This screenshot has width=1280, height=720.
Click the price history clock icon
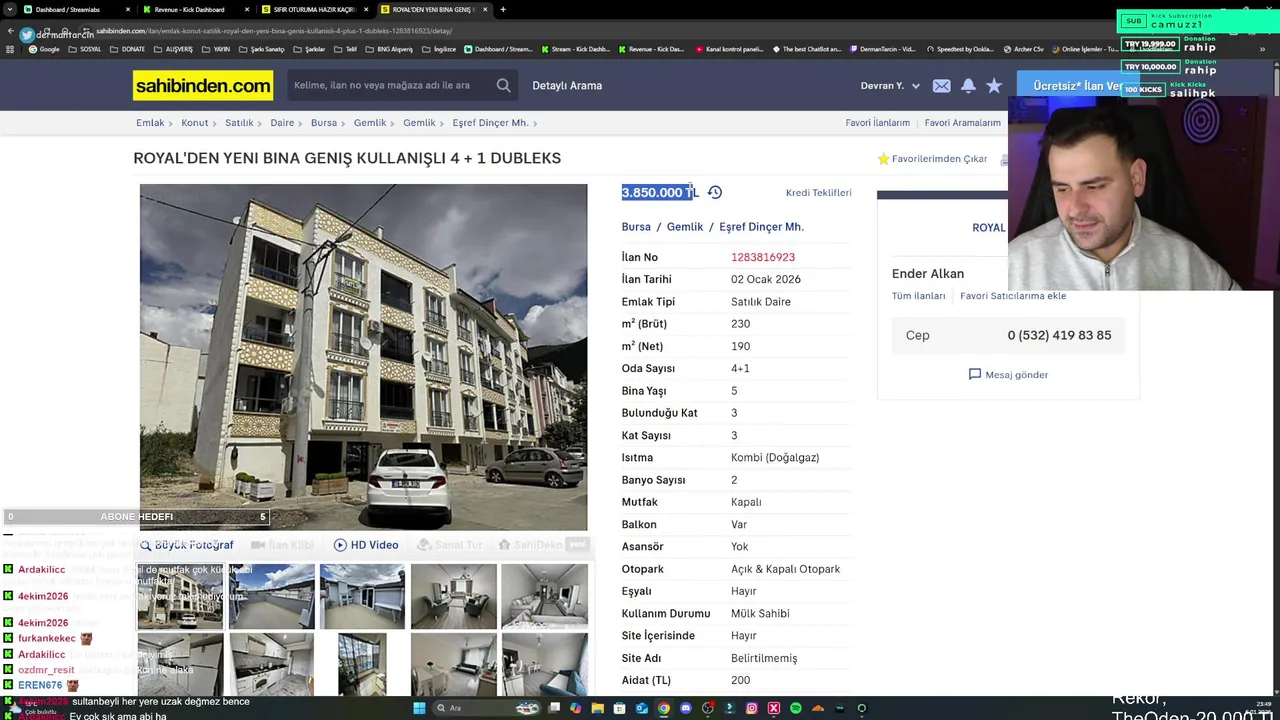715,192
